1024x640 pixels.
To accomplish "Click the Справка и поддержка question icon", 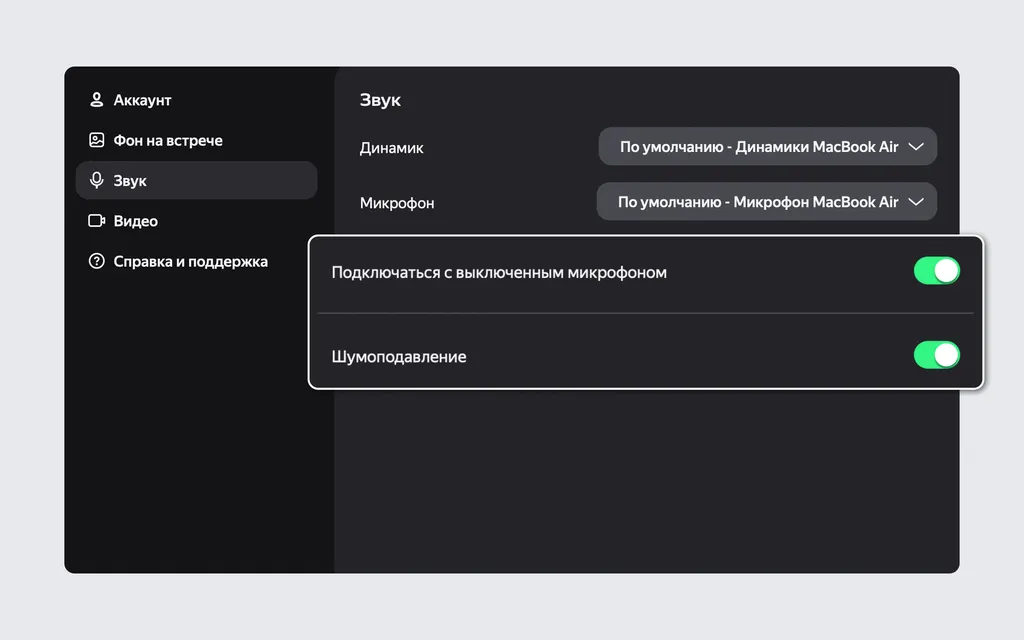I will pyautogui.click(x=97, y=261).
